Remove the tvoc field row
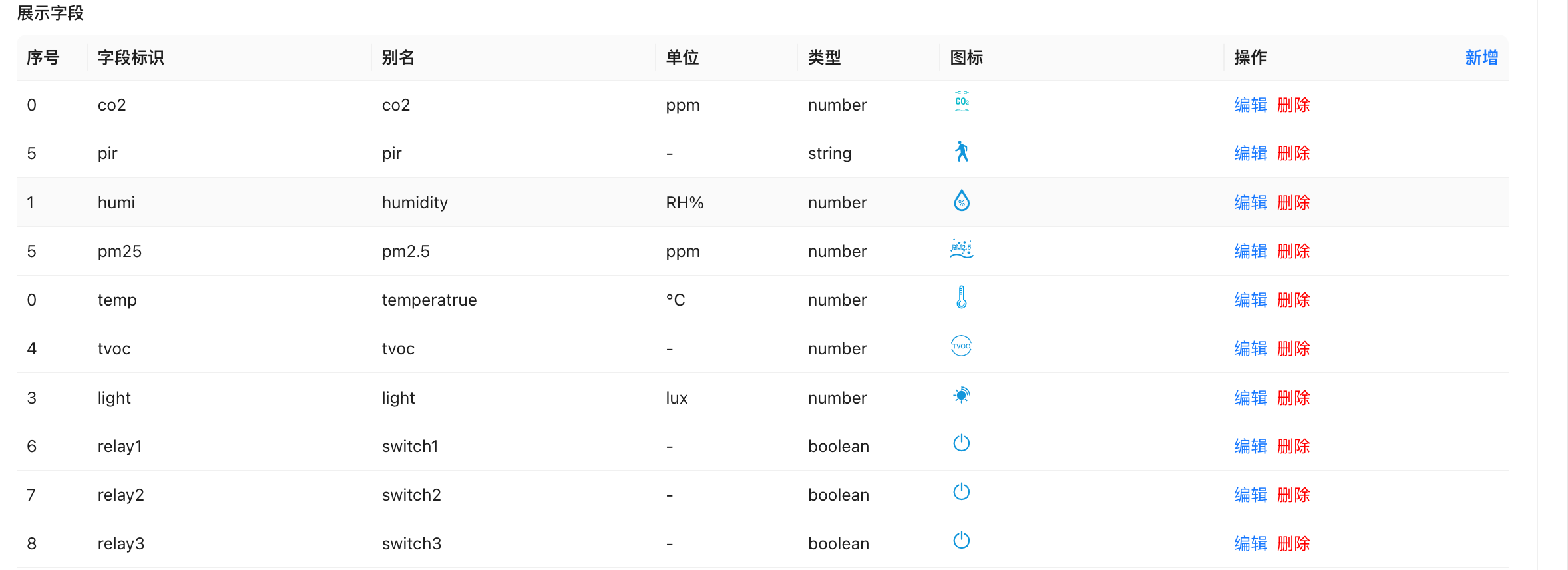 [x=1294, y=349]
